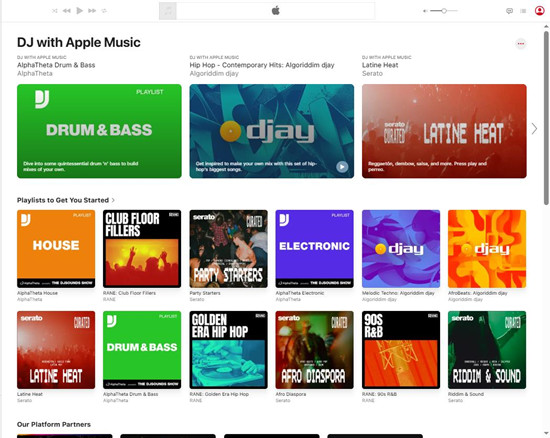Open small Drum & Bass playlist cover
This screenshot has height=438, width=550.
pos(142,350)
